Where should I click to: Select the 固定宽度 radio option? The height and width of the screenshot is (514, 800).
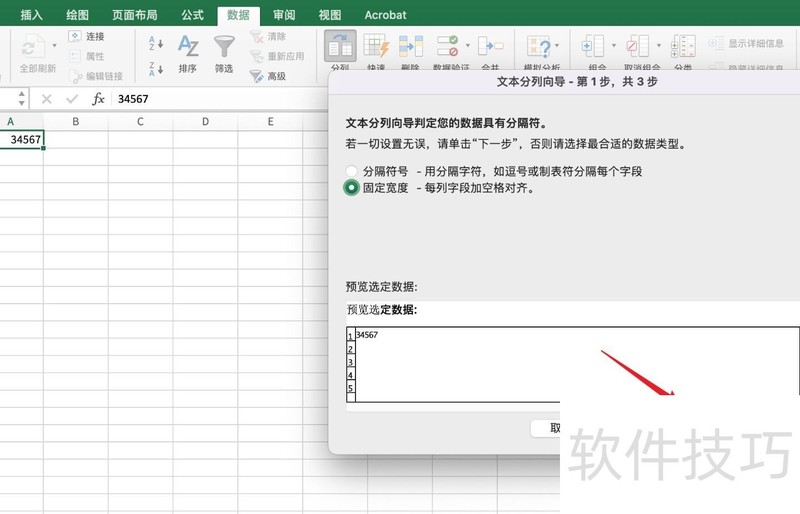pos(352,188)
